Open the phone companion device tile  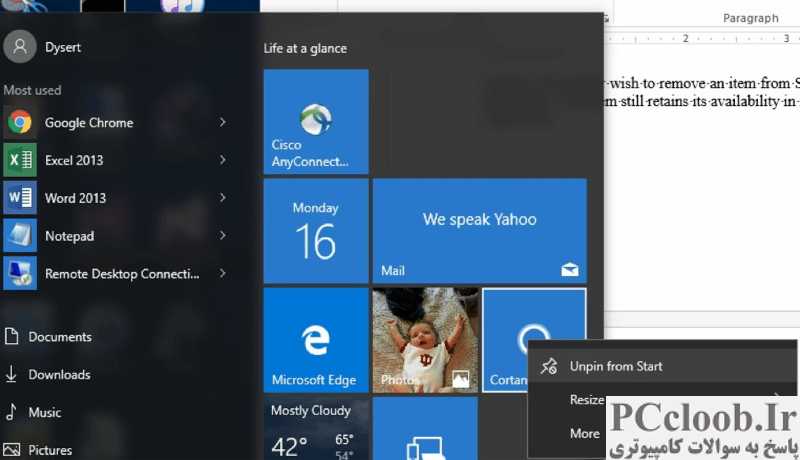[426, 428]
